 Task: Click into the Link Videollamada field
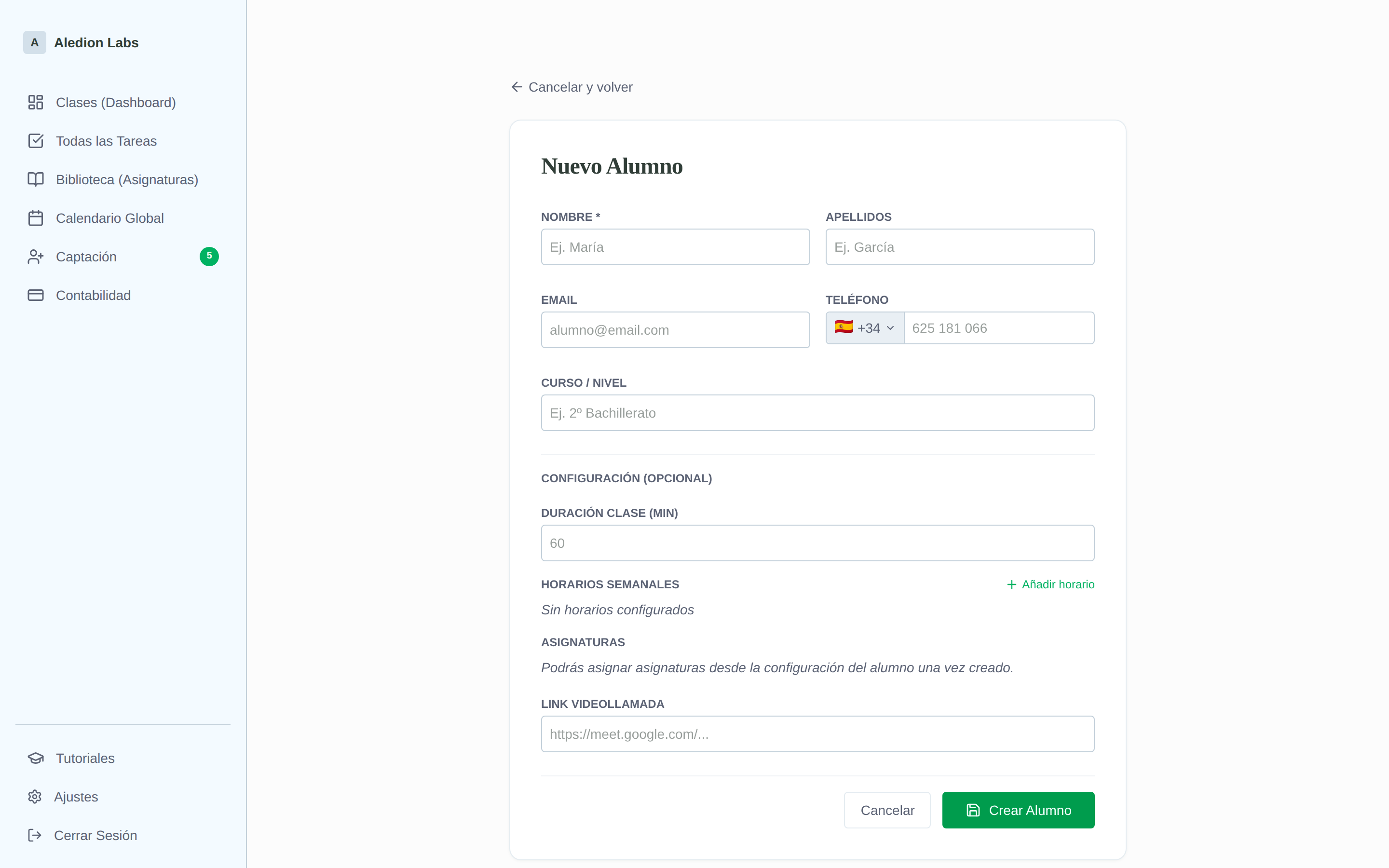pyautogui.click(x=817, y=733)
